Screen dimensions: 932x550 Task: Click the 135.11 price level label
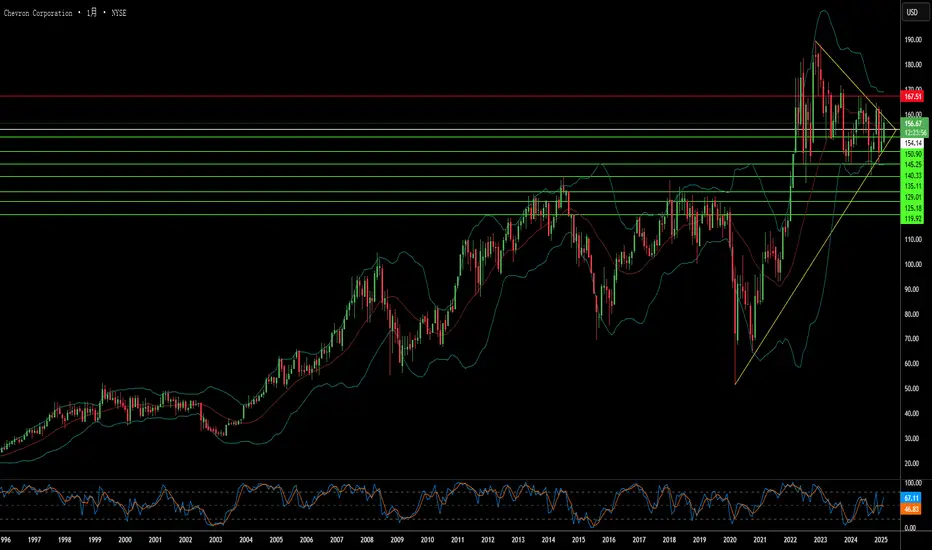coord(912,186)
